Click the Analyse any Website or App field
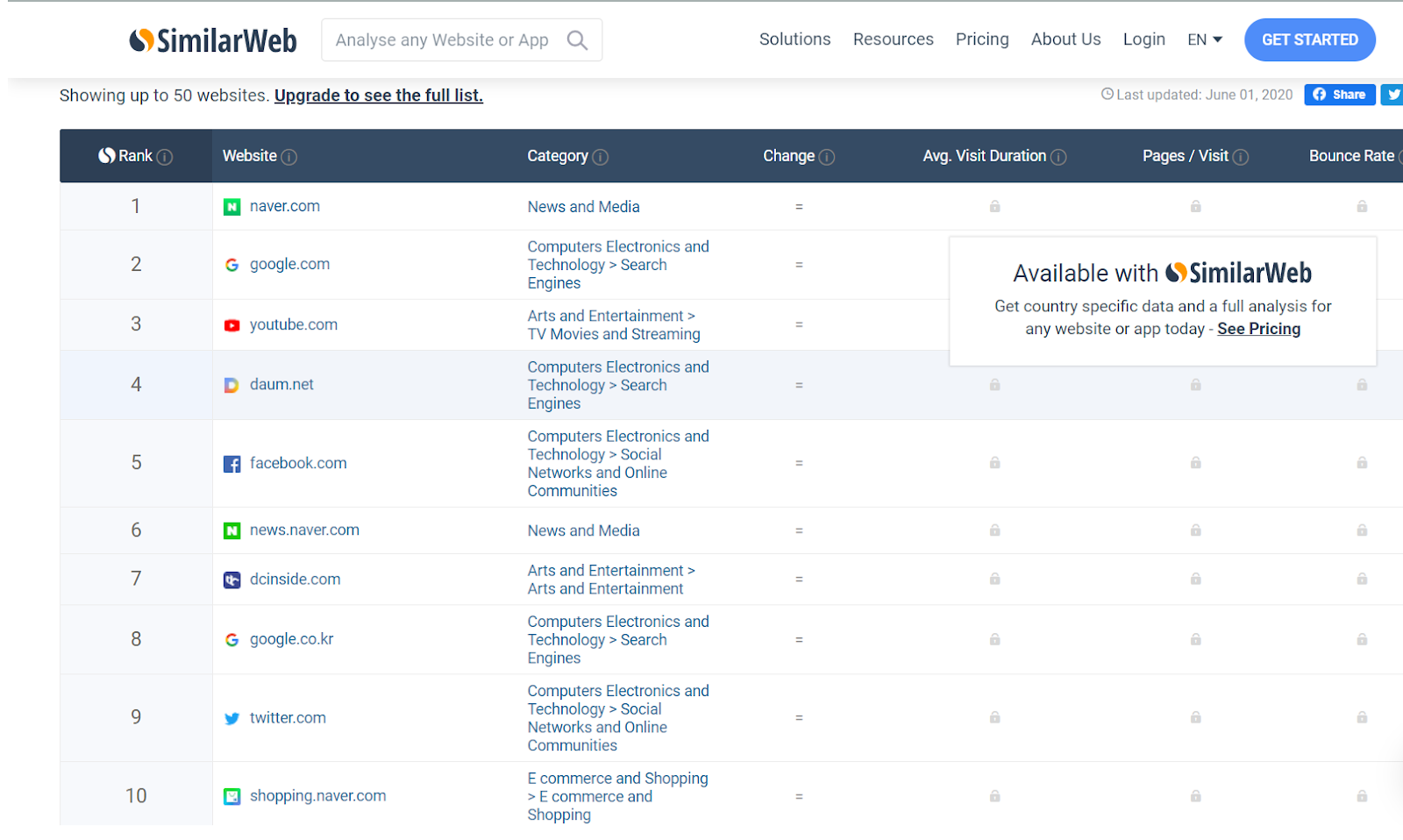 (x=461, y=40)
